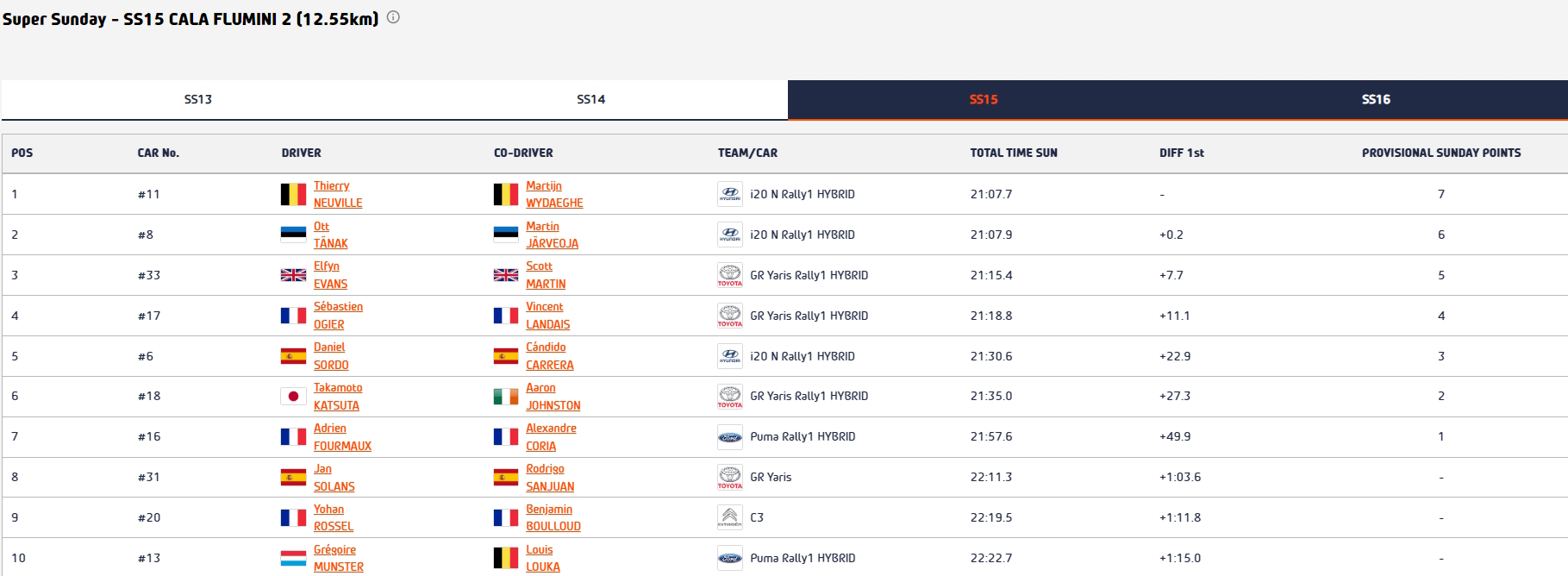Switch to the SS13 tab
The width and height of the screenshot is (1568, 576).
click(x=197, y=99)
